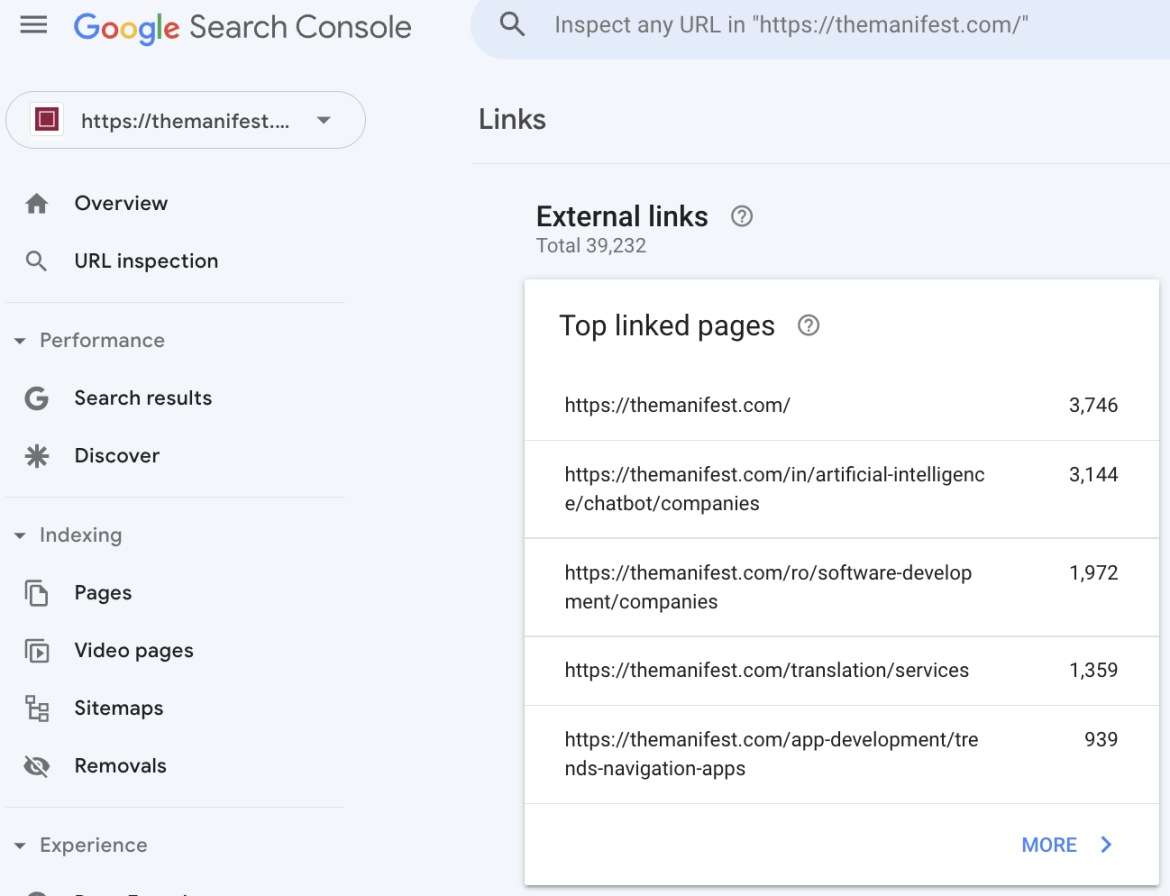1170x896 pixels.
Task: Click the Overview home icon
Action: 37,202
